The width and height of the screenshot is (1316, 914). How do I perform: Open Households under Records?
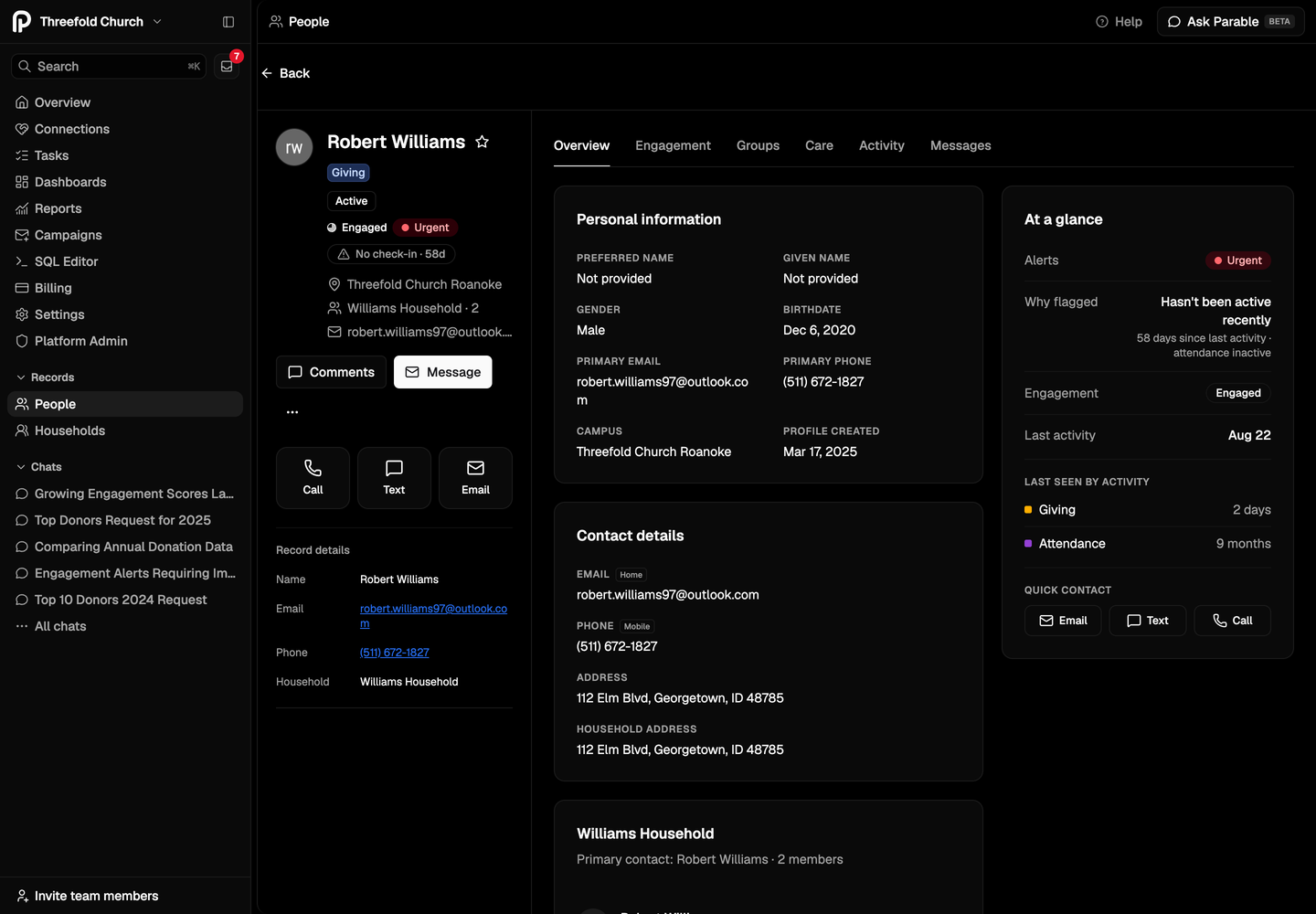pyautogui.click(x=125, y=430)
